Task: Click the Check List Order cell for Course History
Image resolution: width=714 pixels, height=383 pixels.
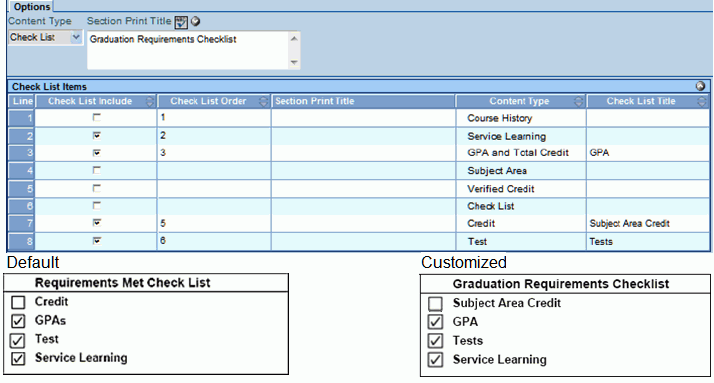Action: 214,117
